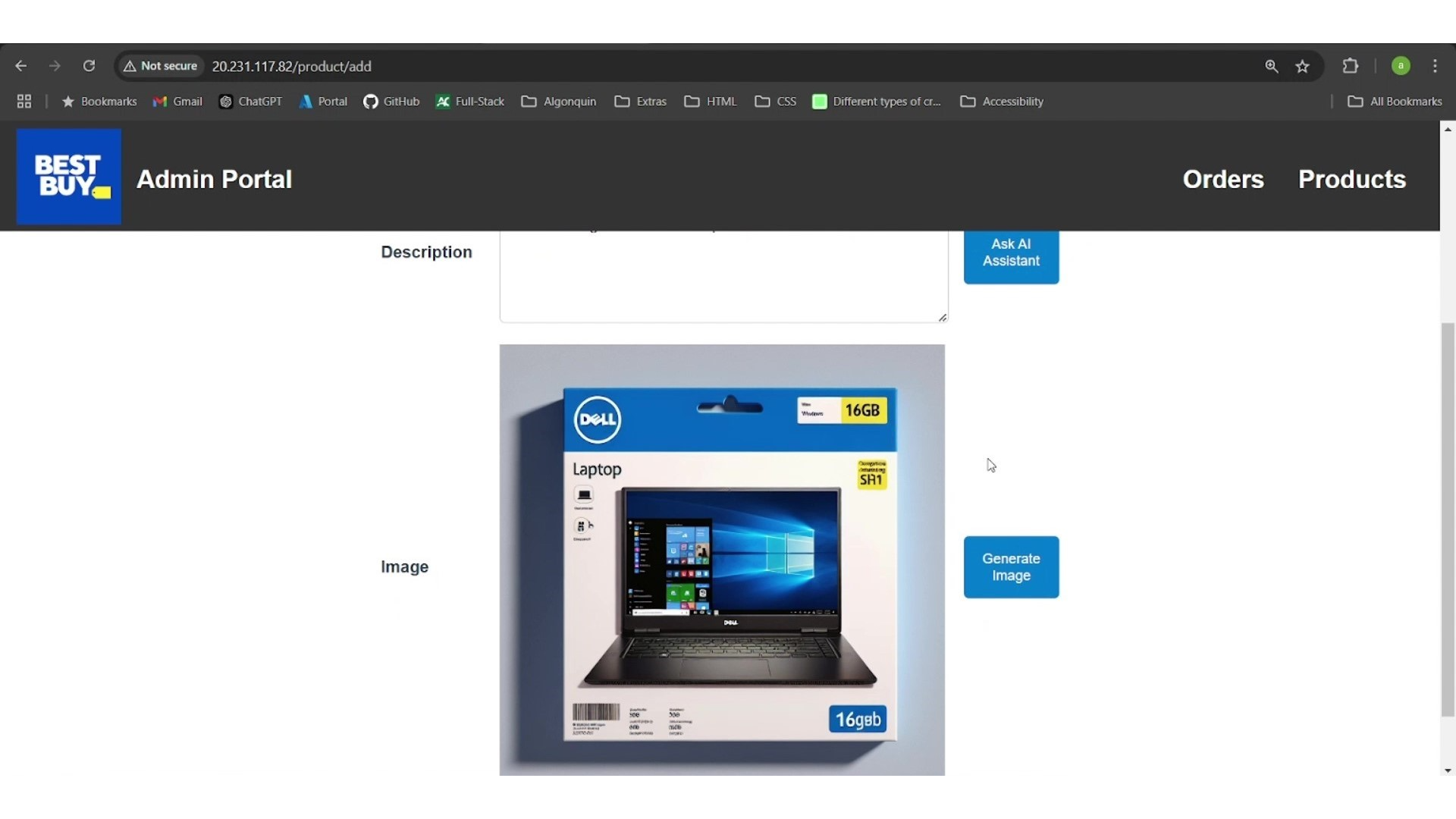Viewport: 1456px width, 819px height.
Task: Click the browser back arrow
Action: tap(21, 67)
